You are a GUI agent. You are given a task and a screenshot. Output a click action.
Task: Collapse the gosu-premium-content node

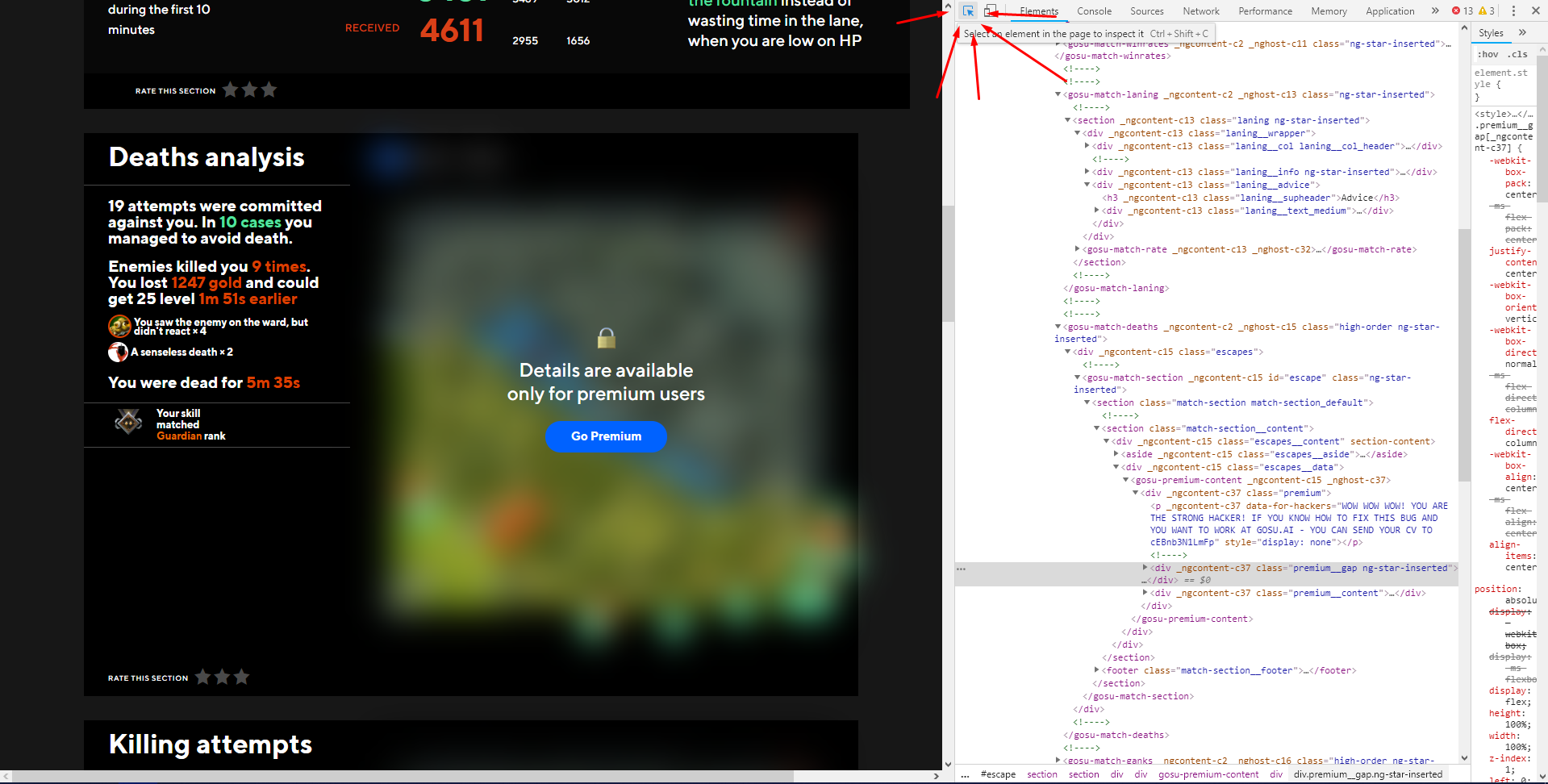tap(1125, 481)
